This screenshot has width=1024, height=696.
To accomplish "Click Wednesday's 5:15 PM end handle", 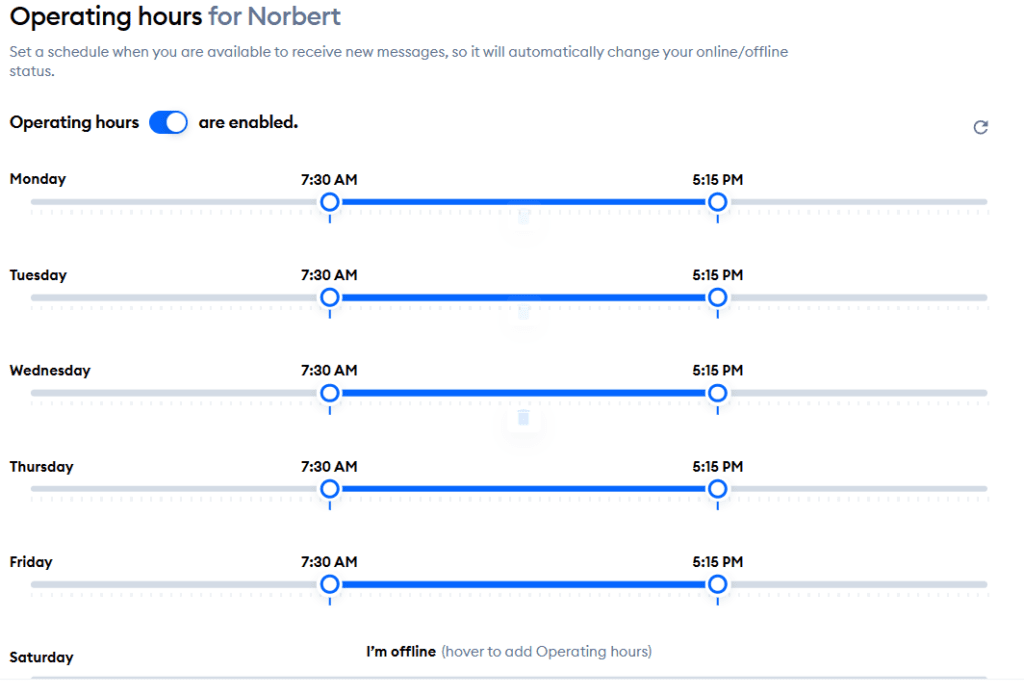I will point(717,393).
